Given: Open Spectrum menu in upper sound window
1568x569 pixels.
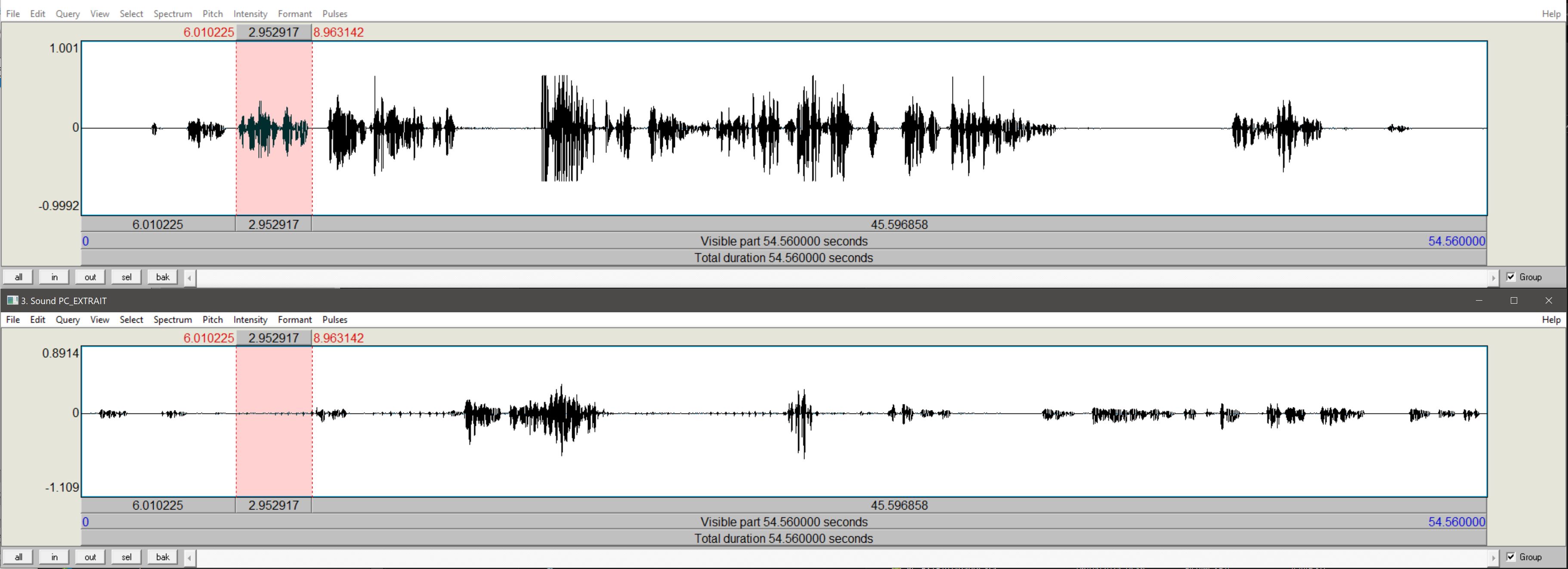Looking at the screenshot, I should [x=172, y=13].
